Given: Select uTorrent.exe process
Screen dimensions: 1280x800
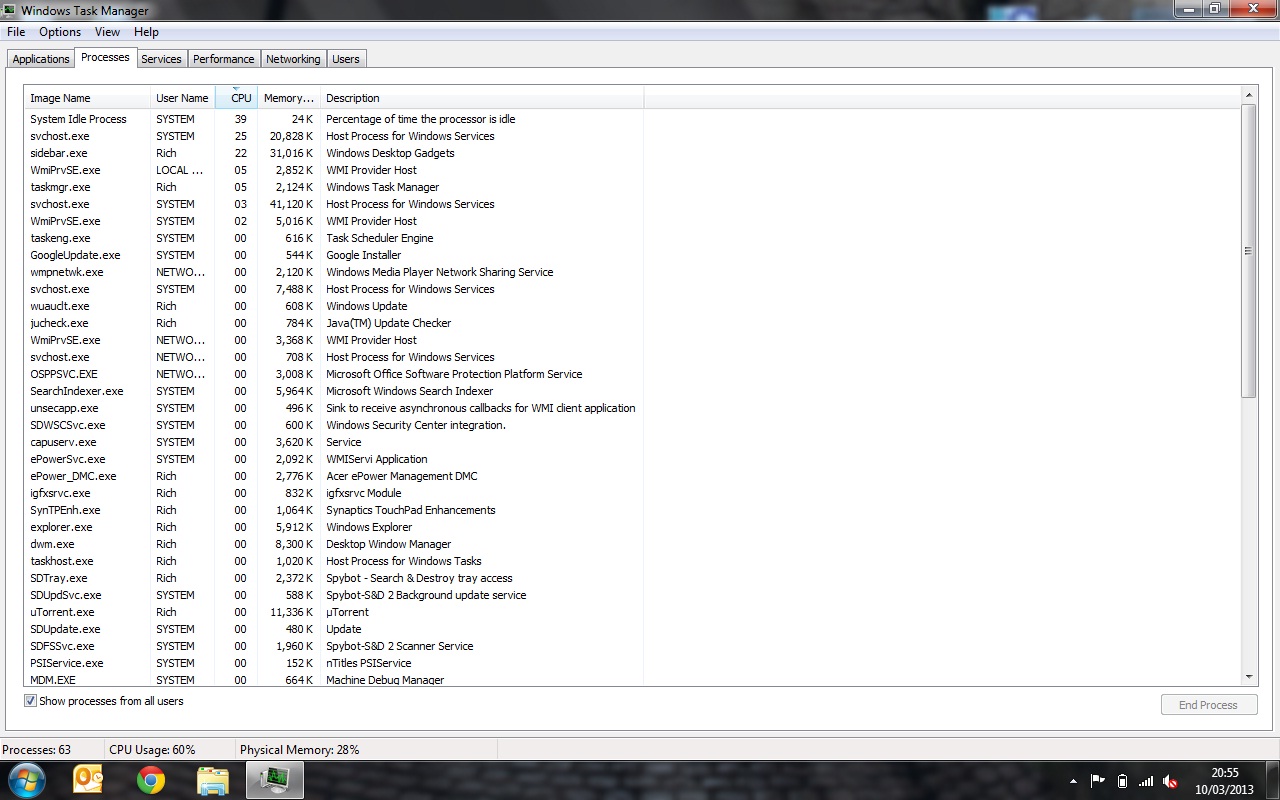Looking at the screenshot, I should (x=334, y=612).
